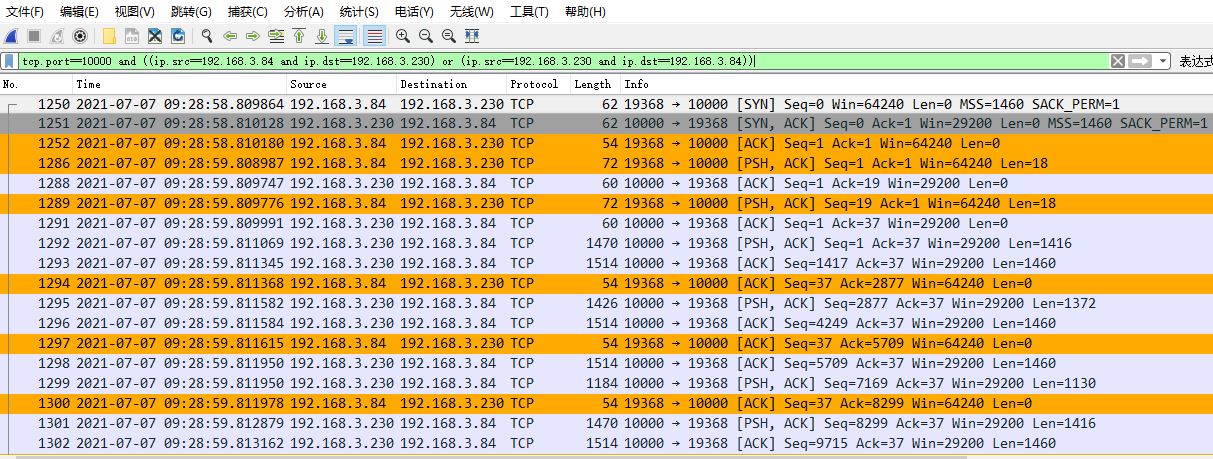Screen dimensions: 1213x459
Task: Go to specified packet icon
Action: 276,36
